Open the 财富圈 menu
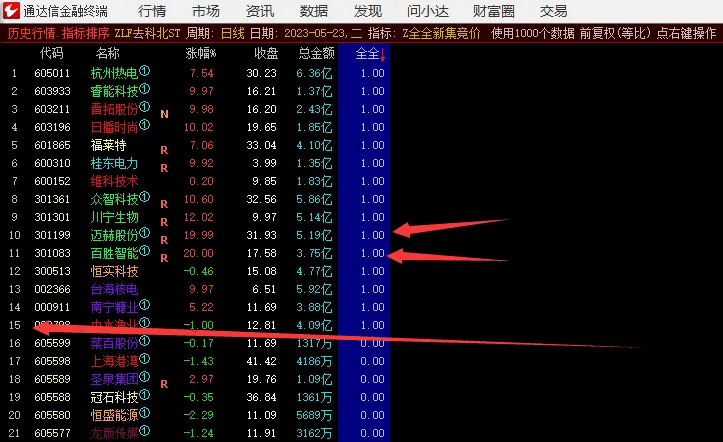Viewport: 723px width, 442px height. [x=494, y=11]
